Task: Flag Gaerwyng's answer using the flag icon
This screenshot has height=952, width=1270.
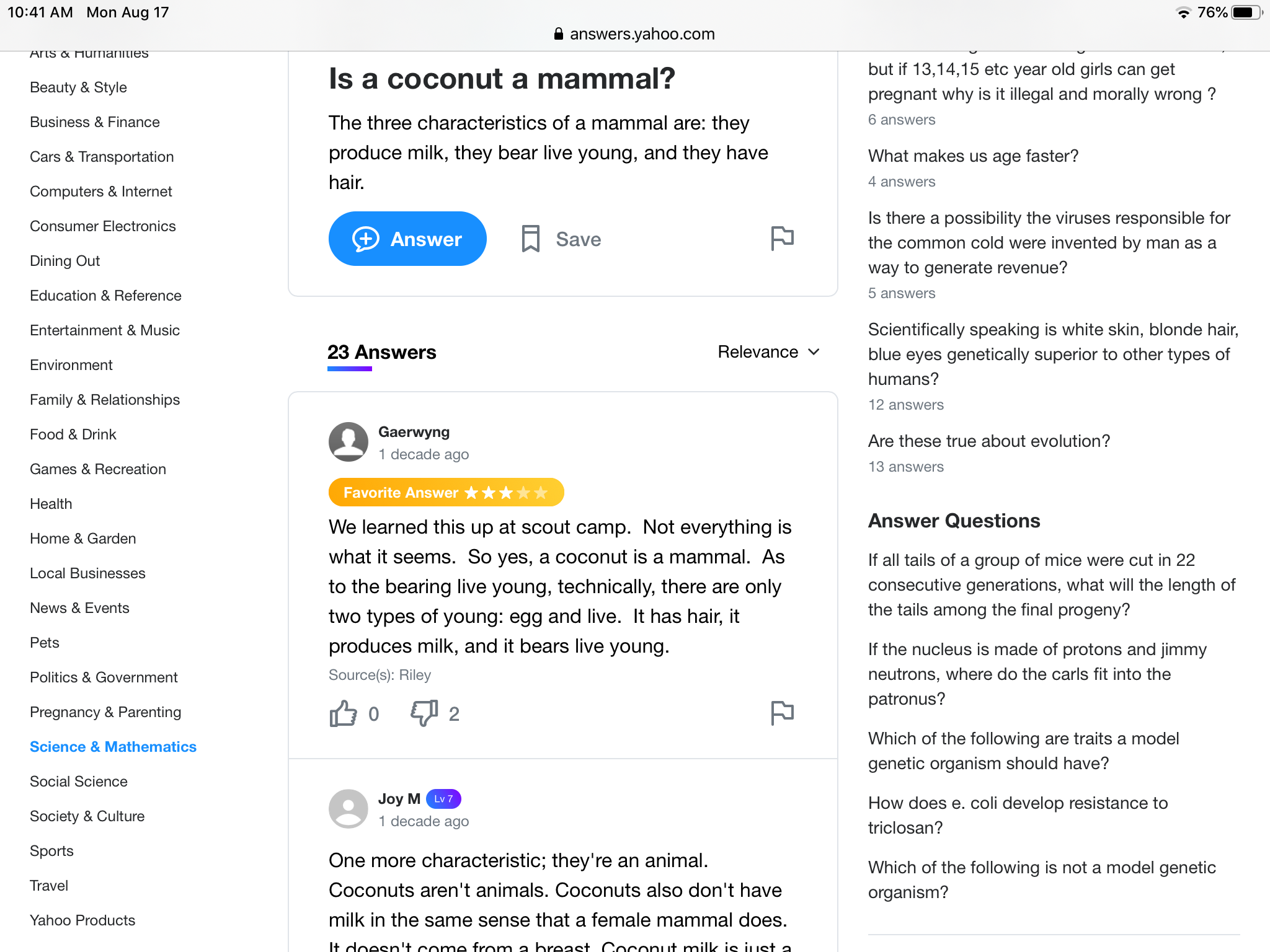Action: [x=782, y=713]
